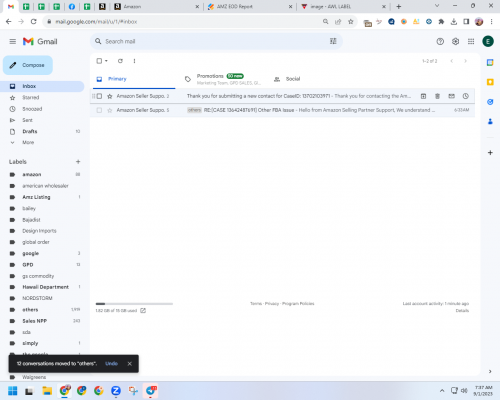Open the Starred folder

pyautogui.click(x=31, y=97)
